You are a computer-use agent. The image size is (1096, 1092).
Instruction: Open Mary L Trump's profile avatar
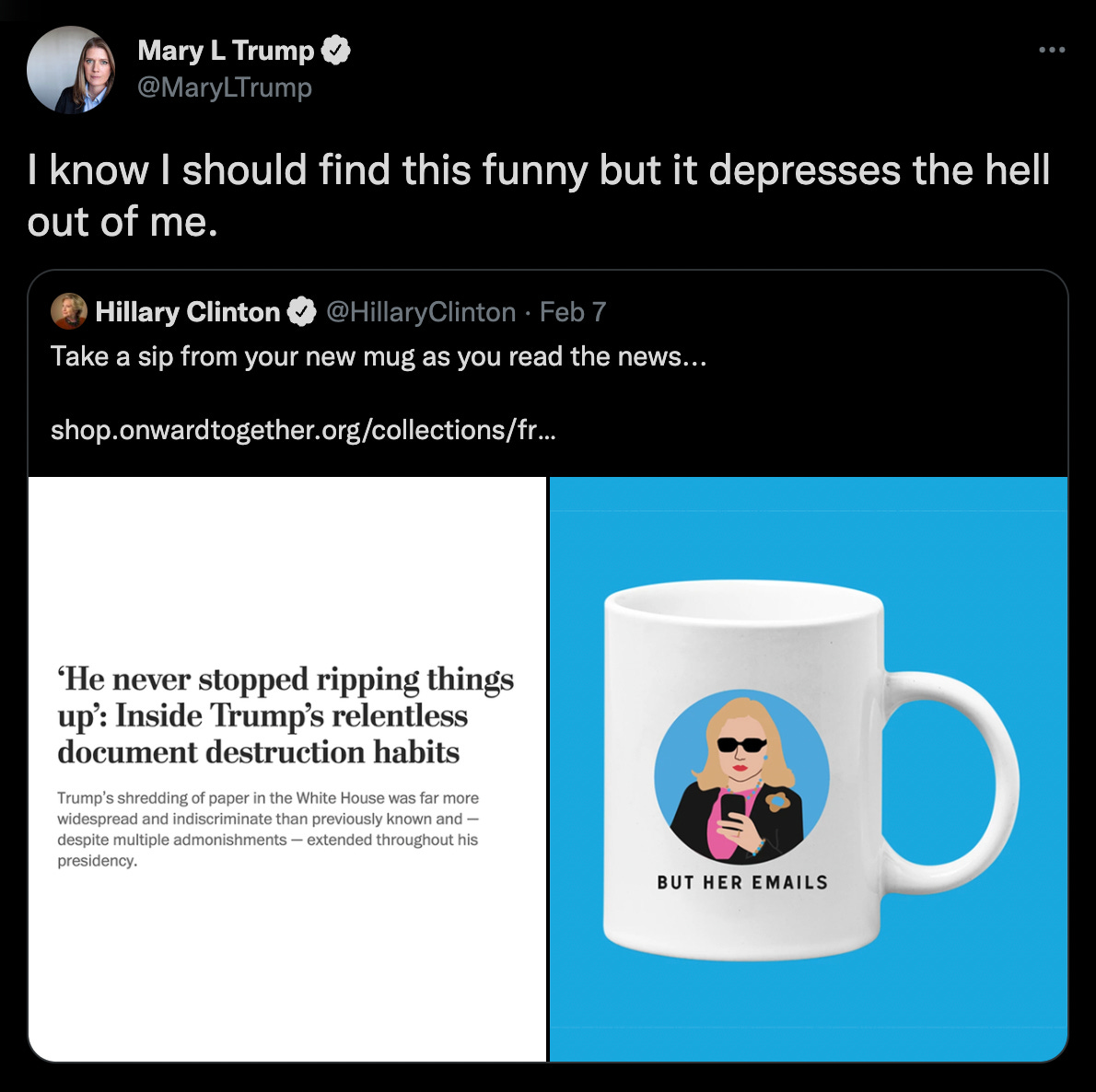click(x=71, y=69)
